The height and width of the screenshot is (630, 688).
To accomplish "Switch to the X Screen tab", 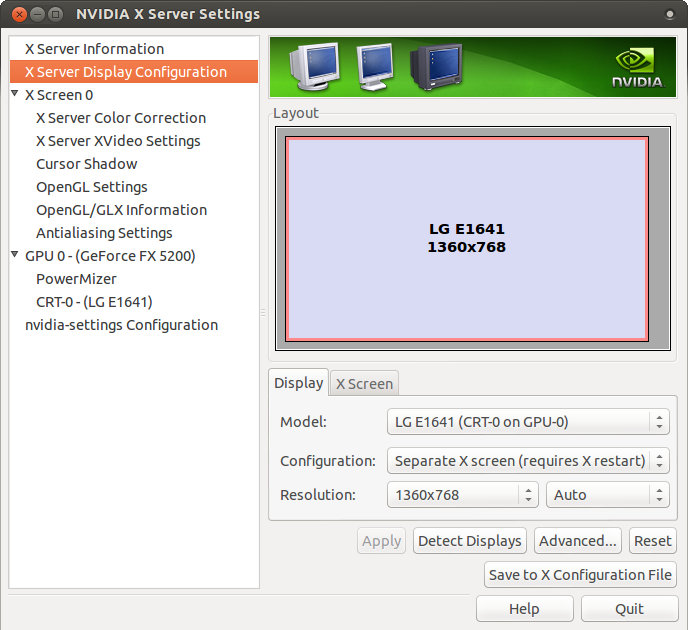I will click(364, 384).
